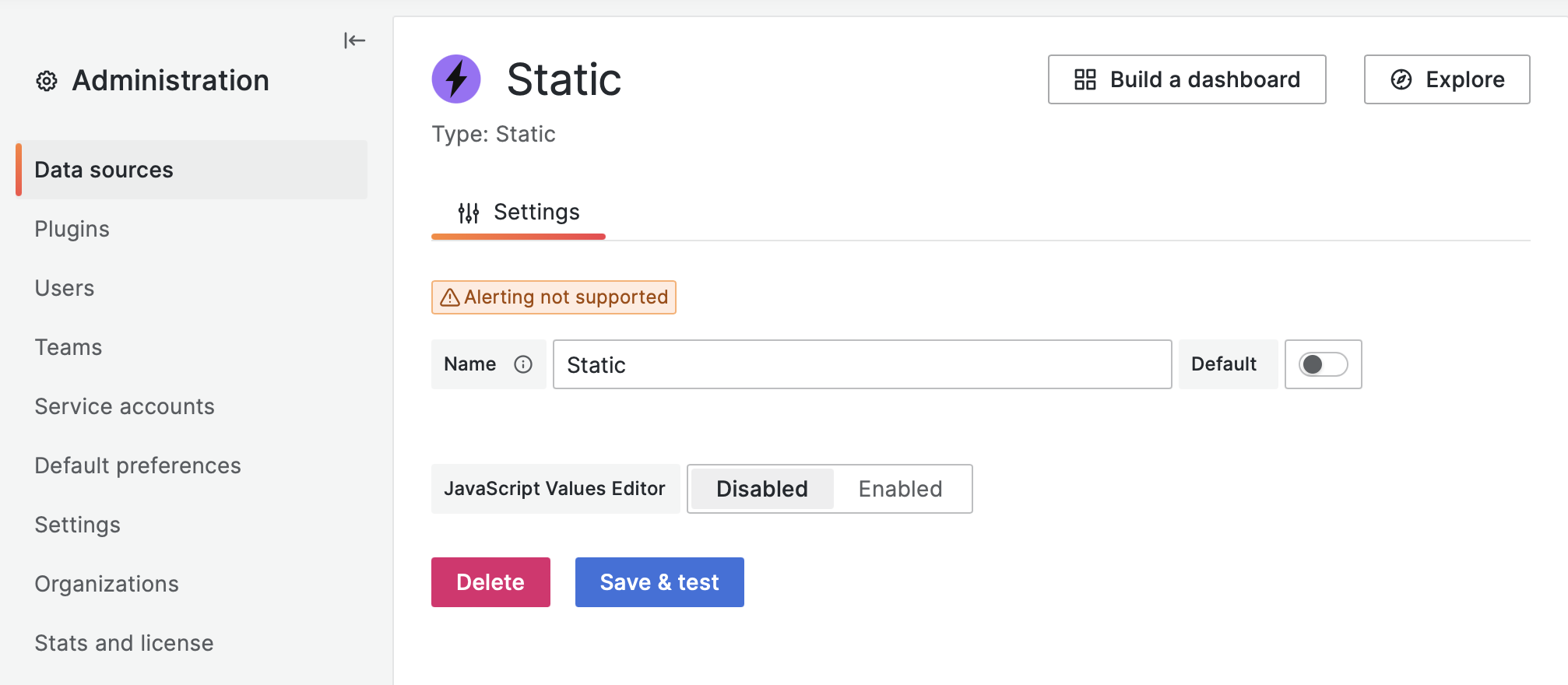Click into the Name input field

[x=863, y=364]
